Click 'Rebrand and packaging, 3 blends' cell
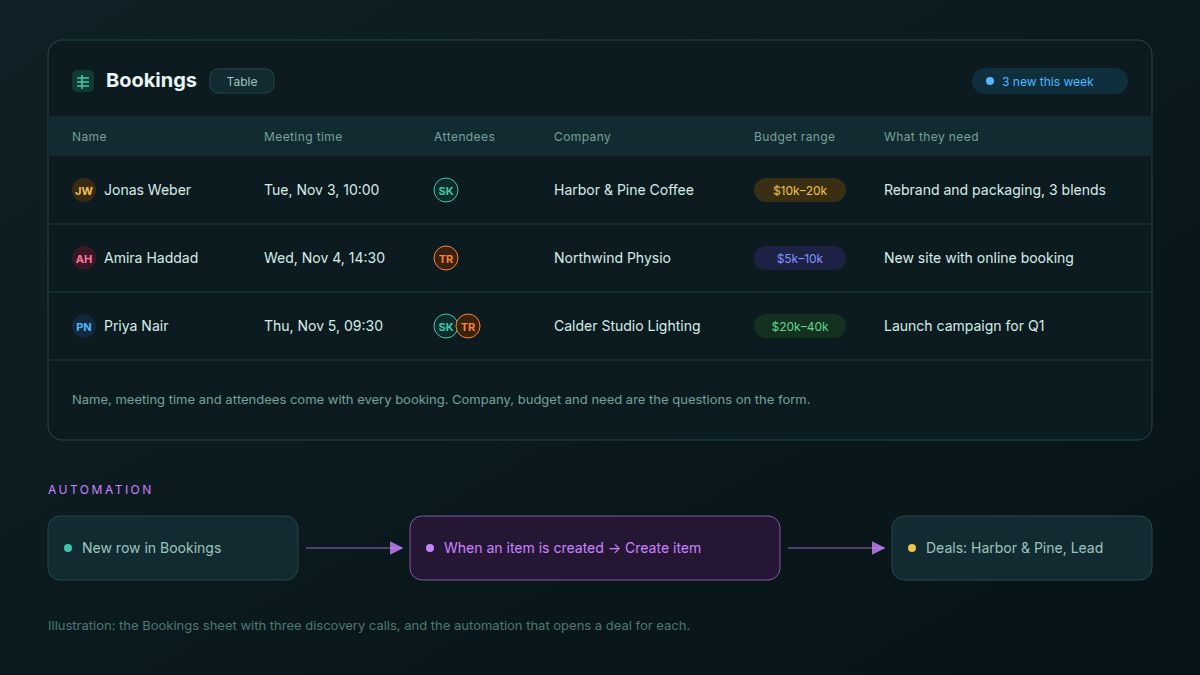Viewport: 1200px width, 675px height. pyautogui.click(x=995, y=190)
